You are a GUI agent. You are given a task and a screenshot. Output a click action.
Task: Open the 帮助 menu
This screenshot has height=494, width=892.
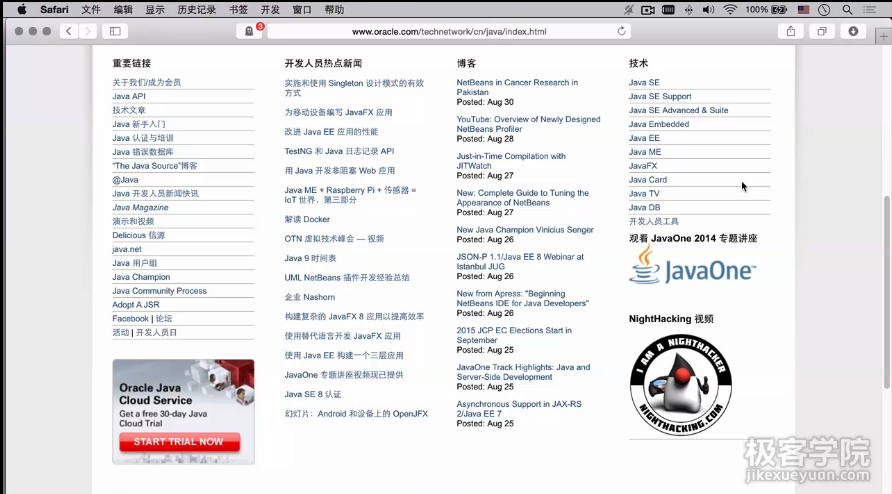click(x=334, y=10)
